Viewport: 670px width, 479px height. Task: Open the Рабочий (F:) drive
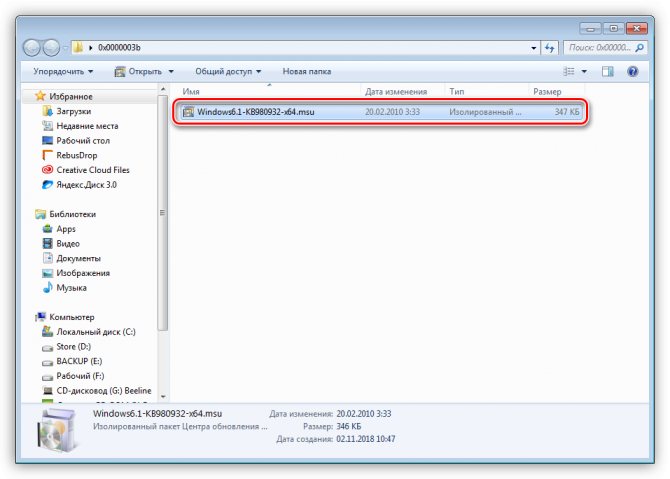[80, 376]
